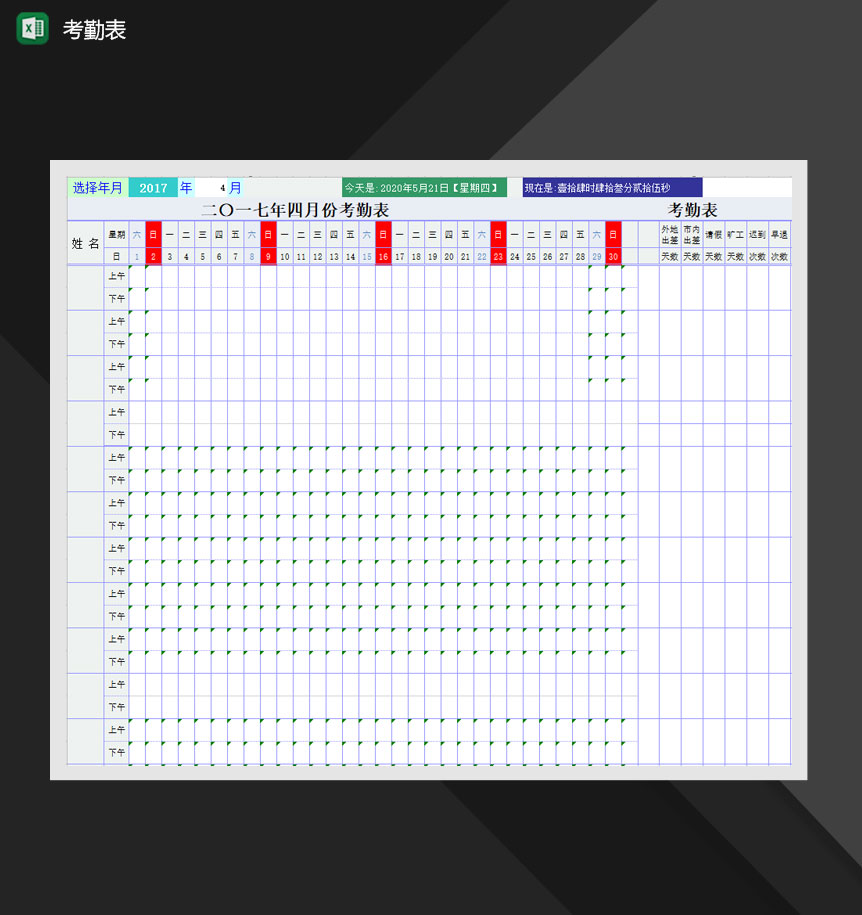Image resolution: width=862 pixels, height=915 pixels.
Task: Click the 外地出差 summary column header
Action: click(670, 235)
